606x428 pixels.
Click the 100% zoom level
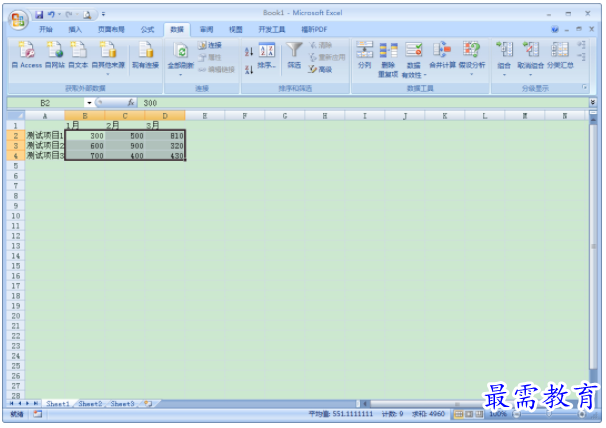tap(498, 414)
